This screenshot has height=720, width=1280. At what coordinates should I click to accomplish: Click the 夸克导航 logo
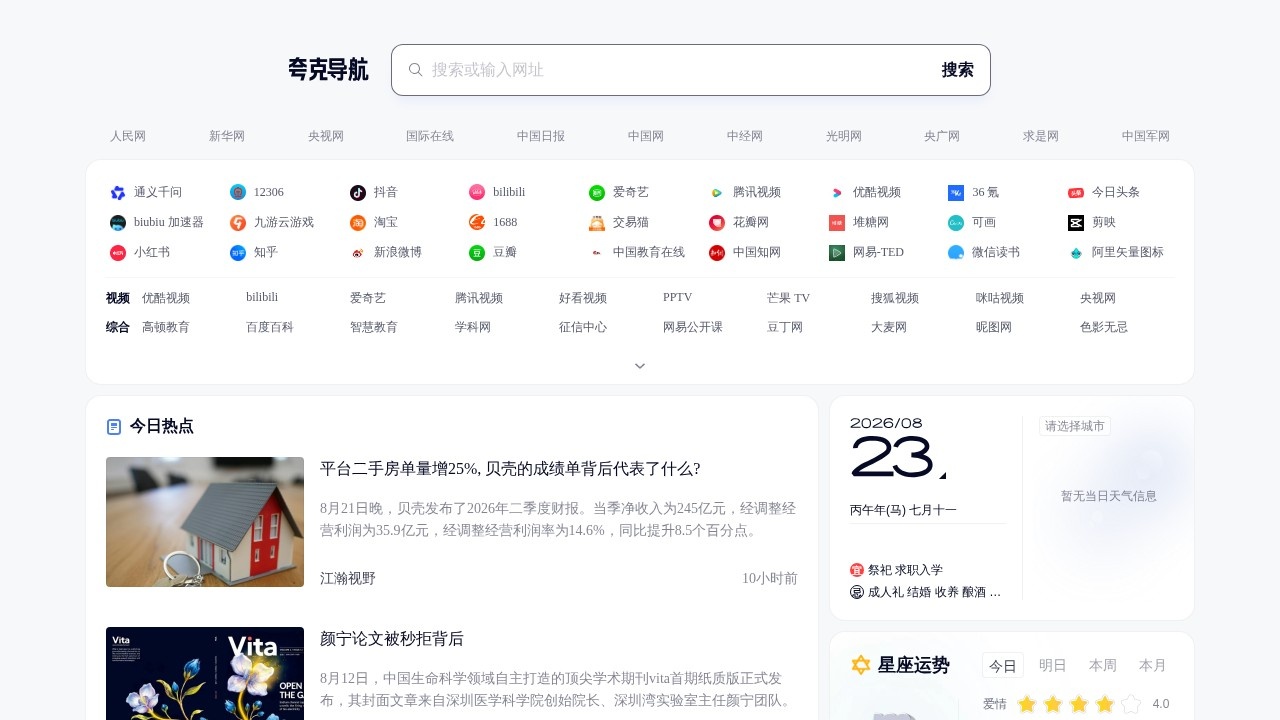click(328, 70)
